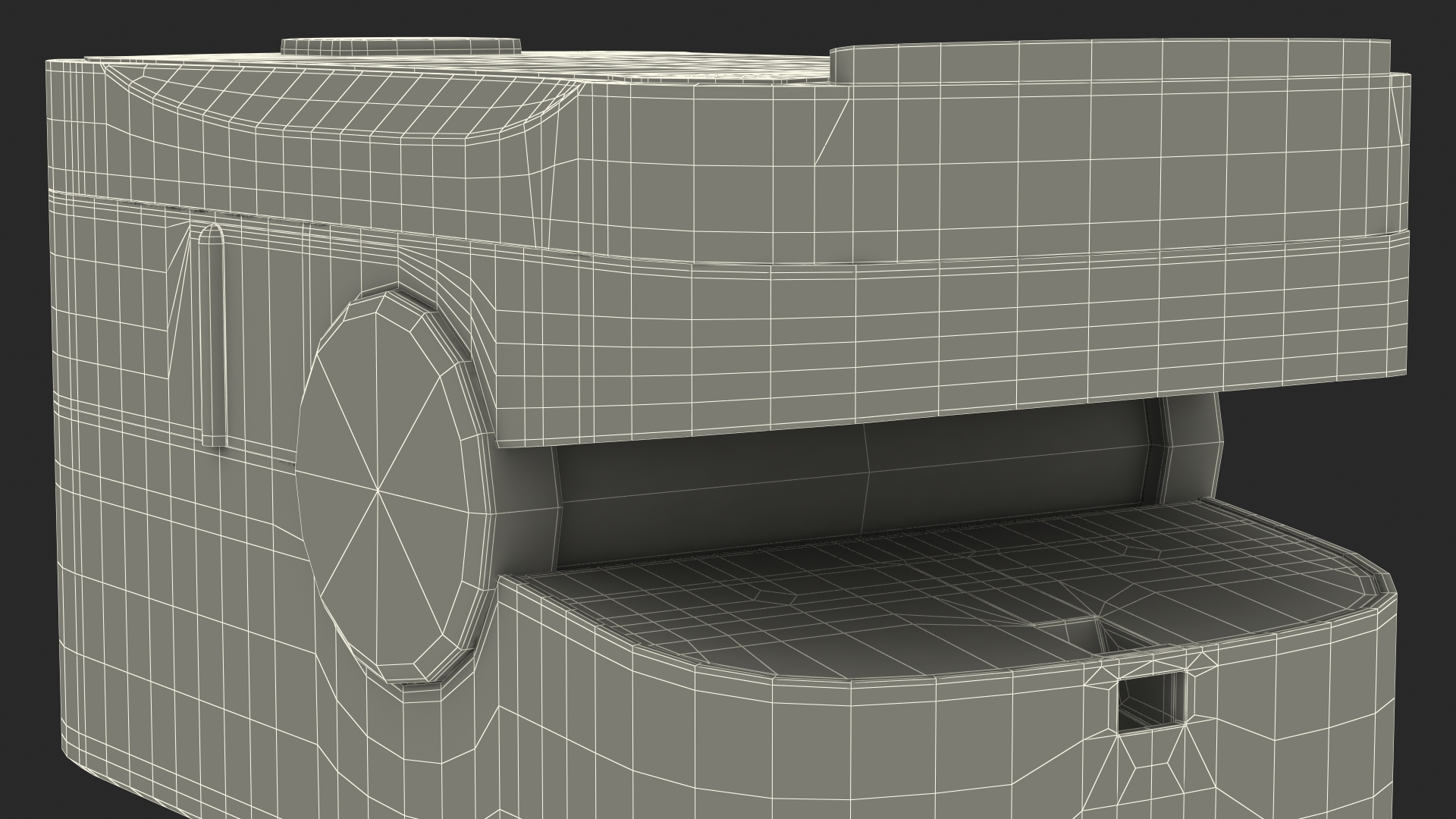Select the large circular disc on the model's side
The height and width of the screenshot is (819, 1456).
click(394, 485)
